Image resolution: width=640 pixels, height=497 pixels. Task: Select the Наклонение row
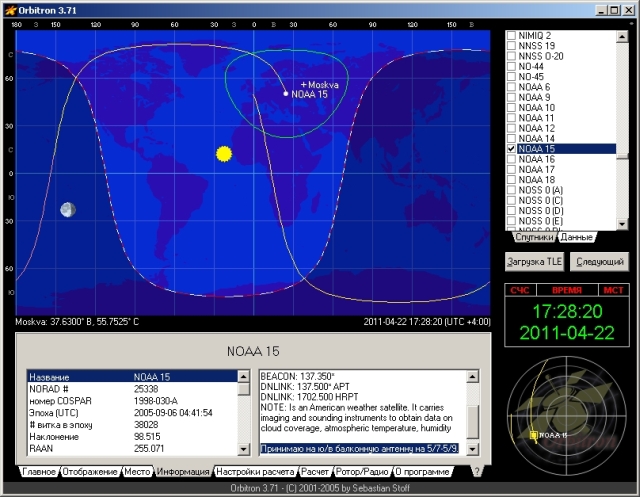(132, 437)
